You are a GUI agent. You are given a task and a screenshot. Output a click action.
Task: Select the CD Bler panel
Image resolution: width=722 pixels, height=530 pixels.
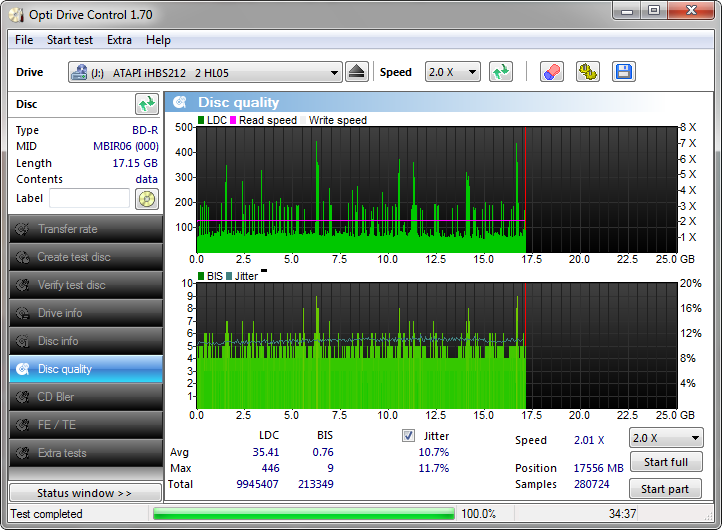[86, 397]
